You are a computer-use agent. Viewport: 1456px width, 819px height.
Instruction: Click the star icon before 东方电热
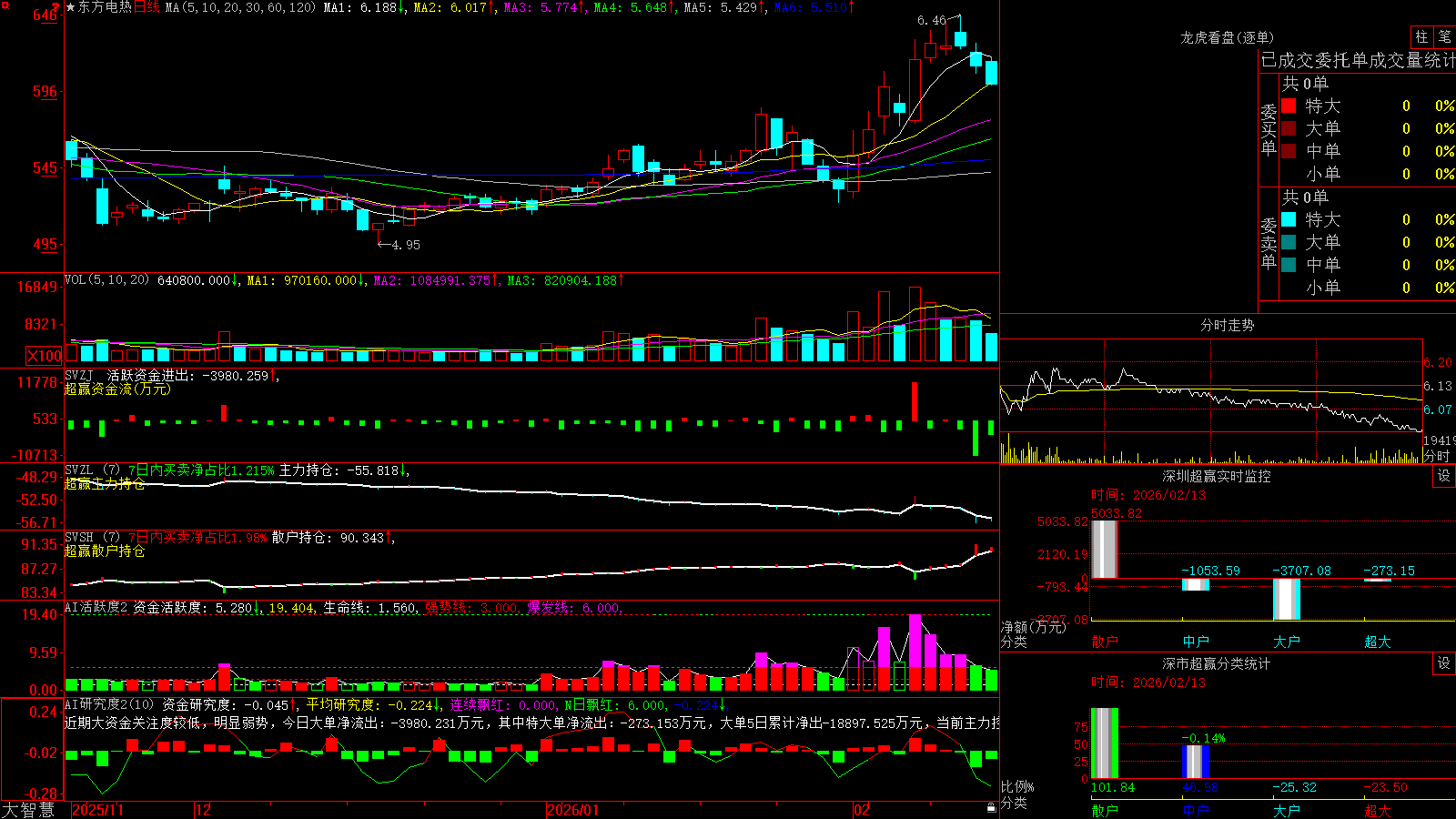(71, 7)
